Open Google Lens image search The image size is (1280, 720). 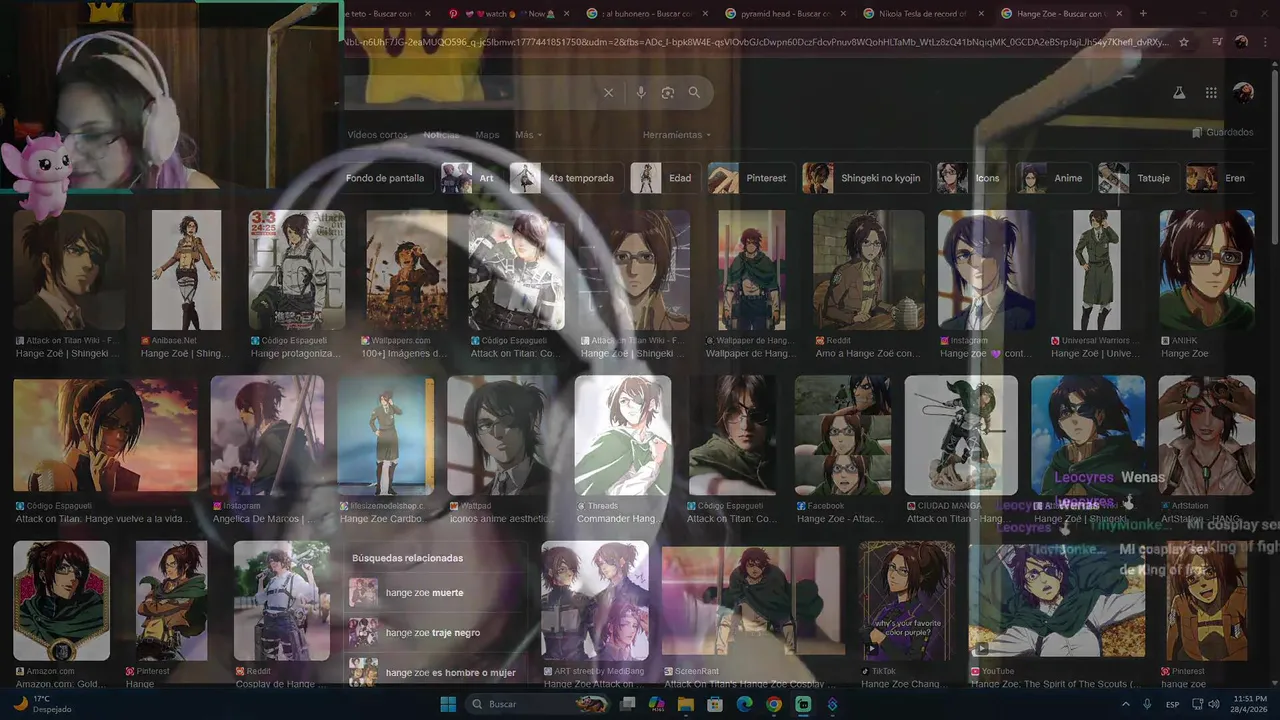668,92
